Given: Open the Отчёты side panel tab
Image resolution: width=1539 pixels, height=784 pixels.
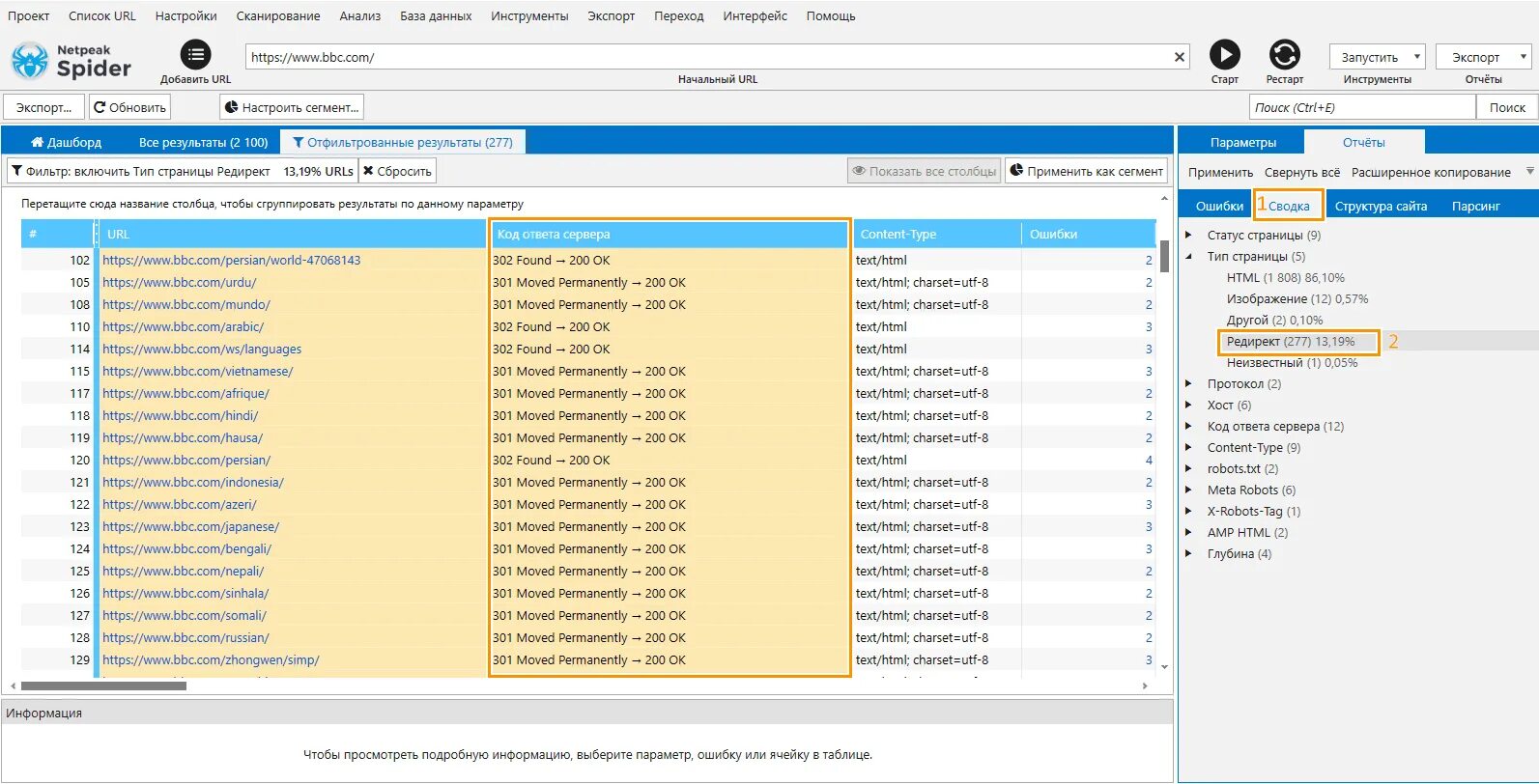Looking at the screenshot, I should pos(1364,142).
